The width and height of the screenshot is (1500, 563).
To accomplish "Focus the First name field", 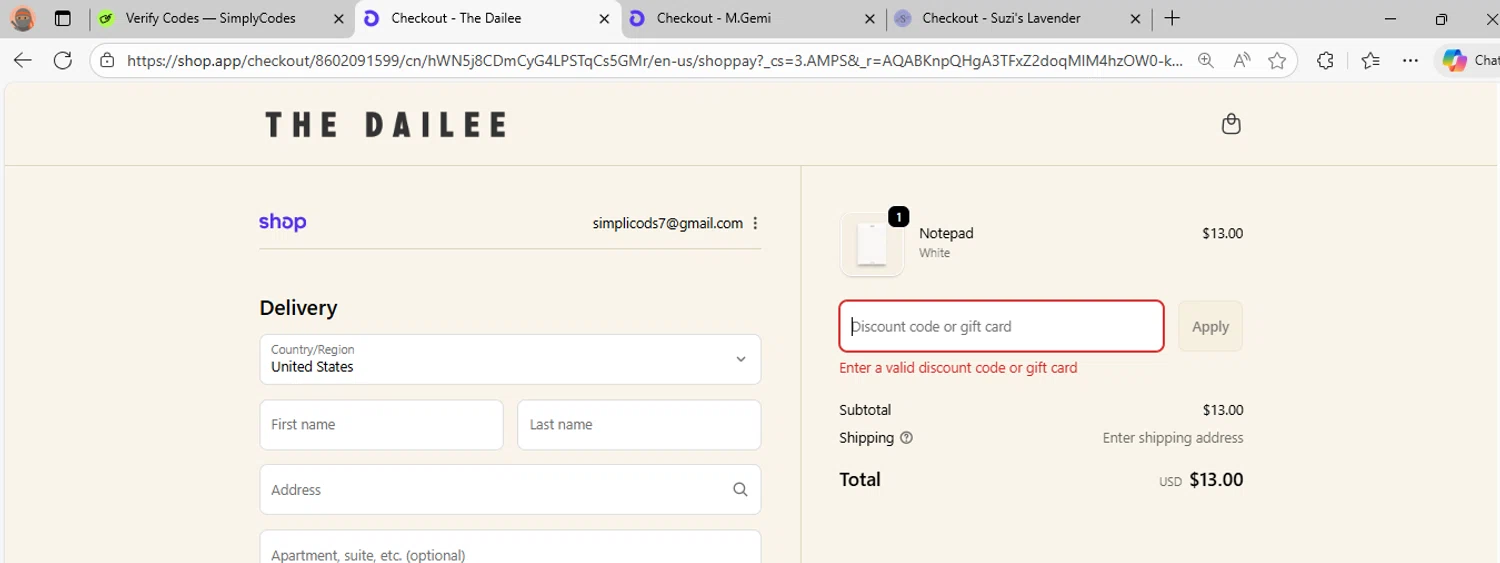I will [381, 425].
